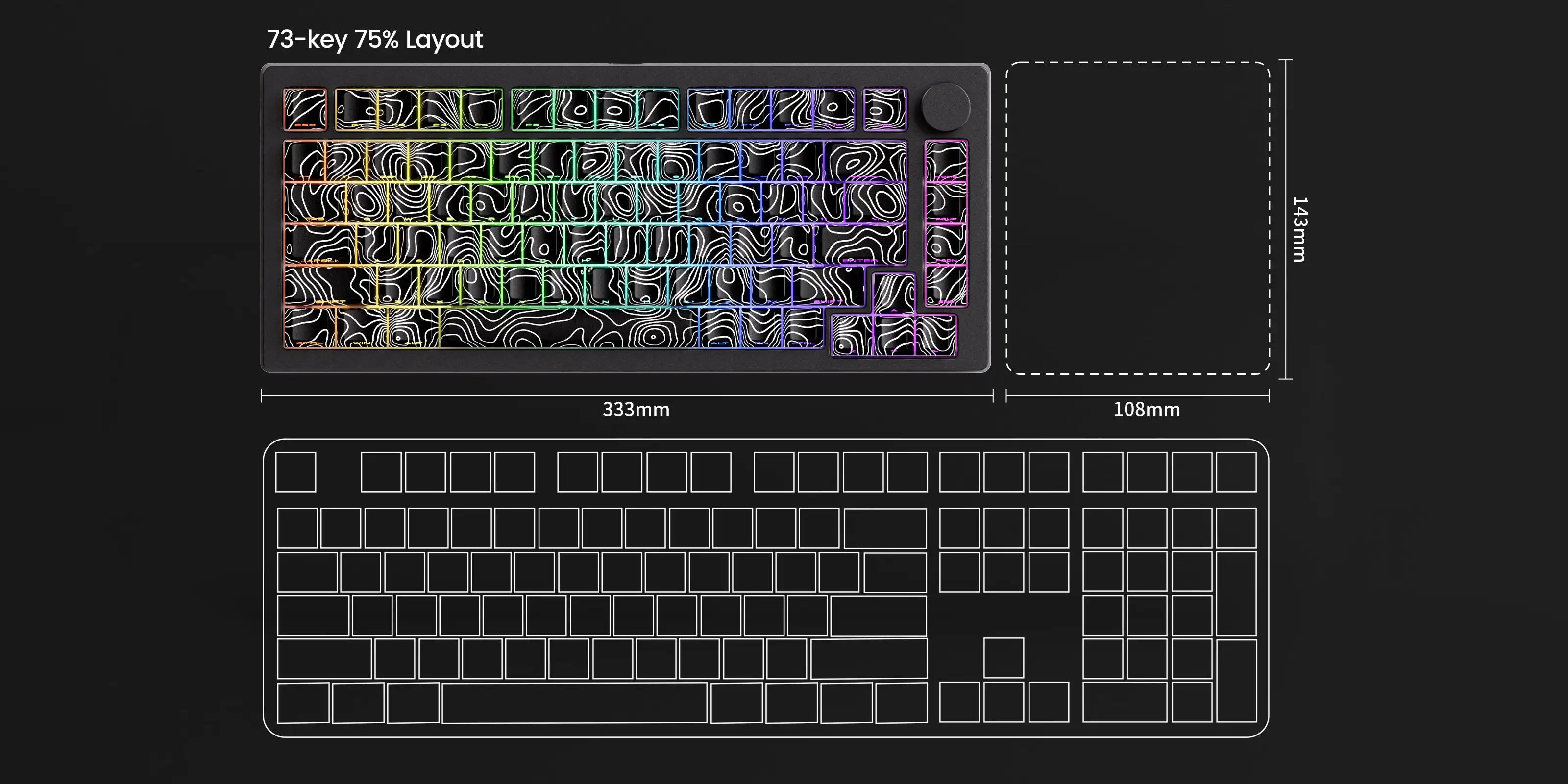Click the up arrow key on keyboard

pyautogui.click(x=894, y=294)
